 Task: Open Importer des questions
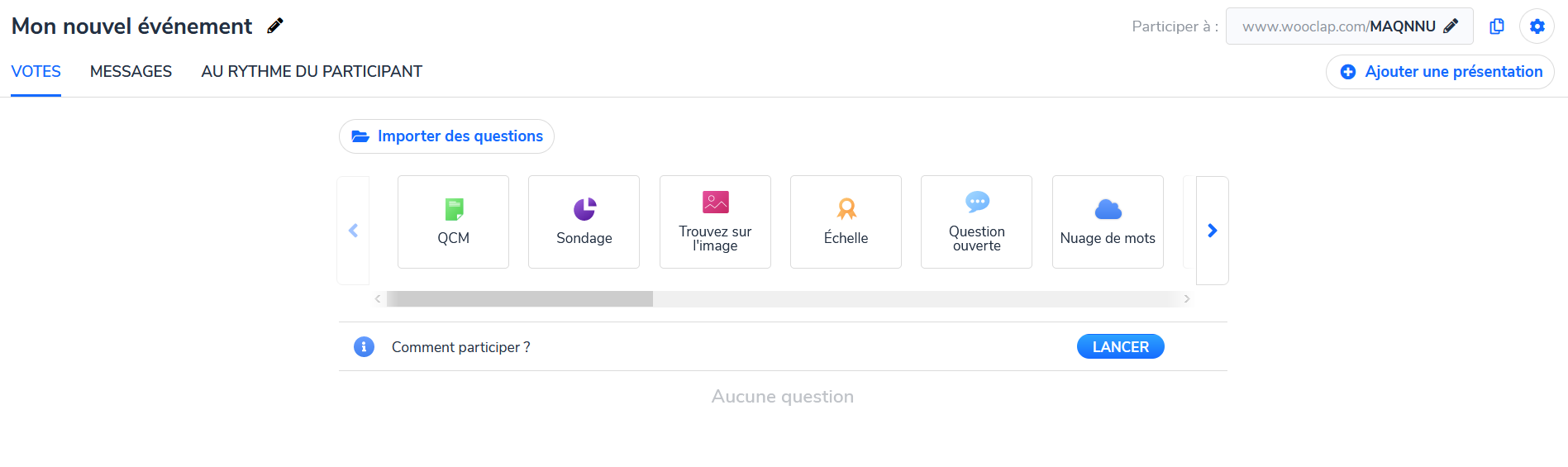(446, 136)
